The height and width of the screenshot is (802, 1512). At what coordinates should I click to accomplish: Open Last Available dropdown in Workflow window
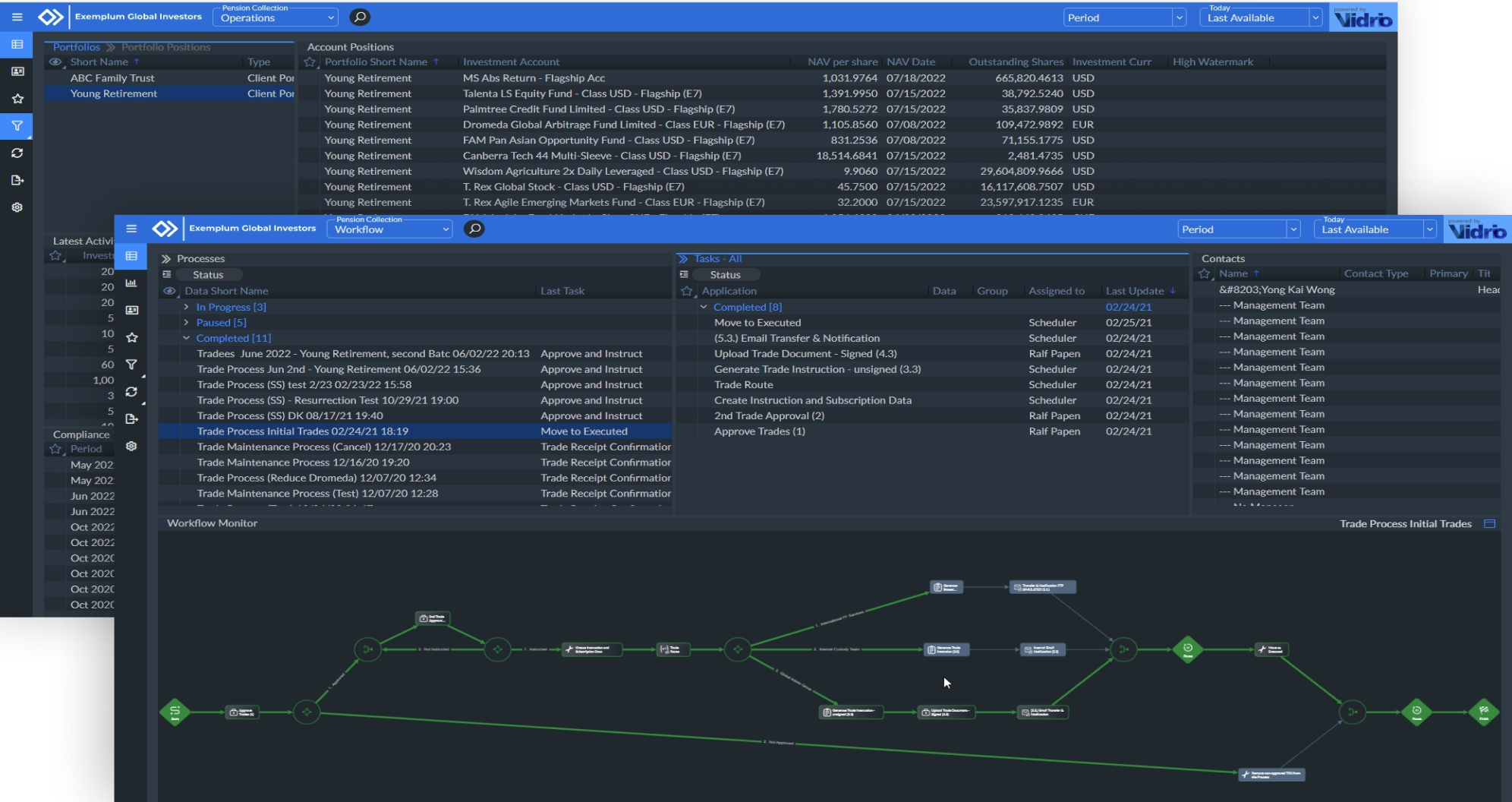coord(1375,229)
